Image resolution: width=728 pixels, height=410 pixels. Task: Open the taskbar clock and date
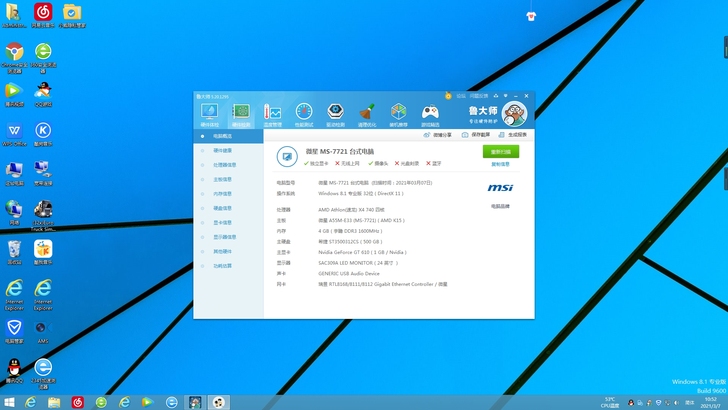tap(711, 402)
